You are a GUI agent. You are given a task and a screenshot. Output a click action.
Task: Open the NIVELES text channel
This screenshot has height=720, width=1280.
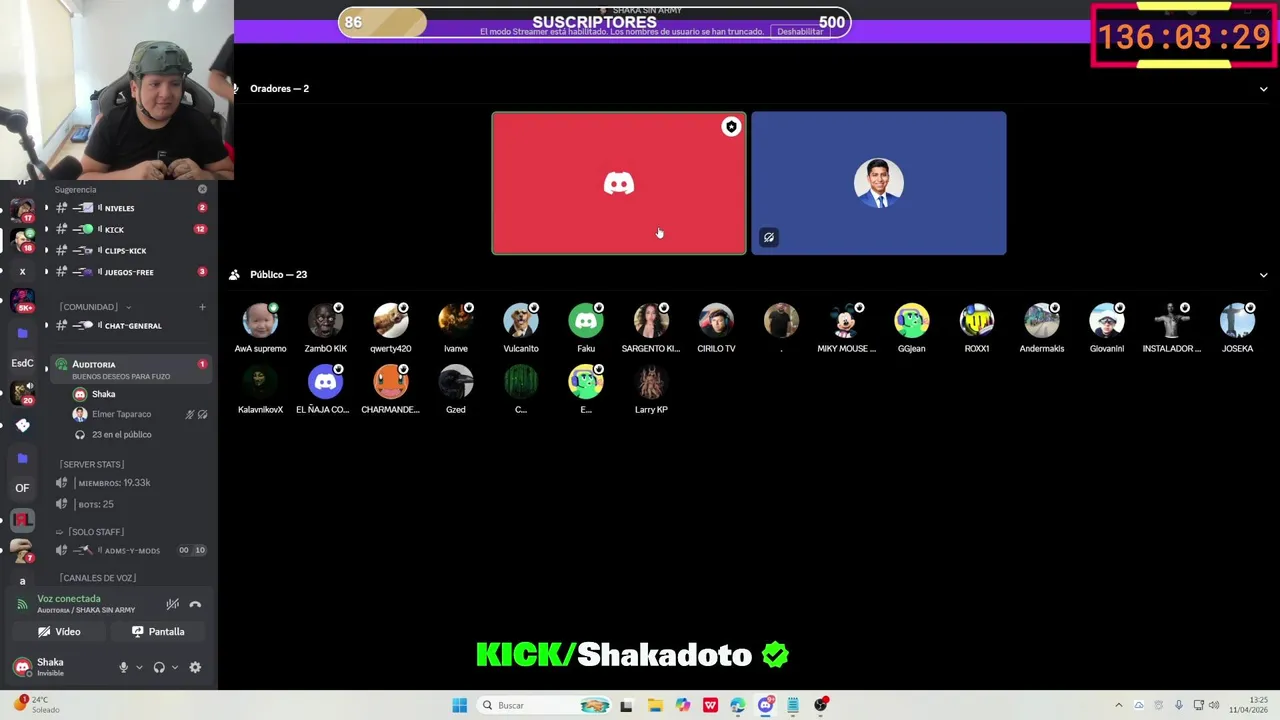[130, 208]
